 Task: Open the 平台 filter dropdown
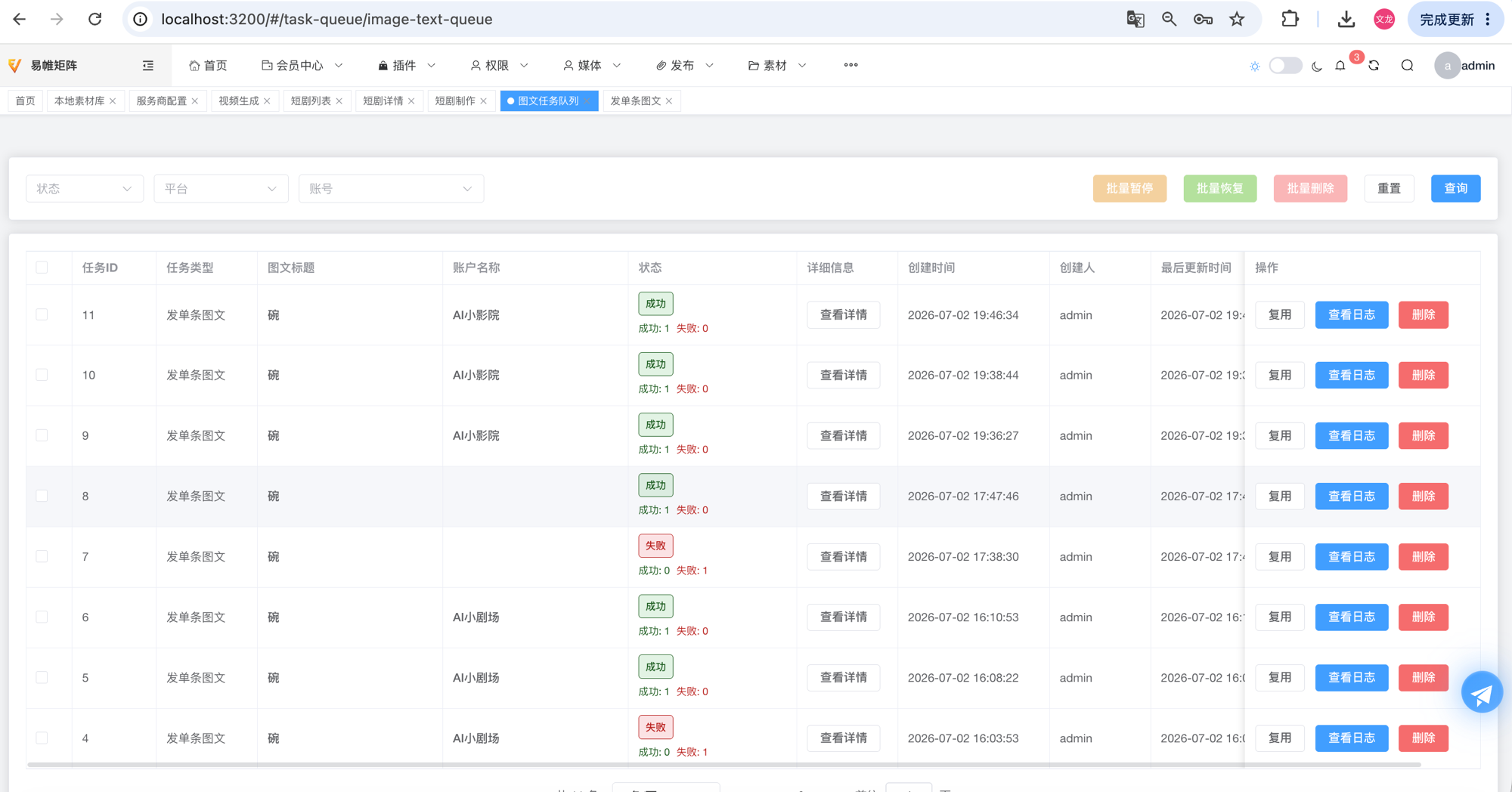pos(221,188)
